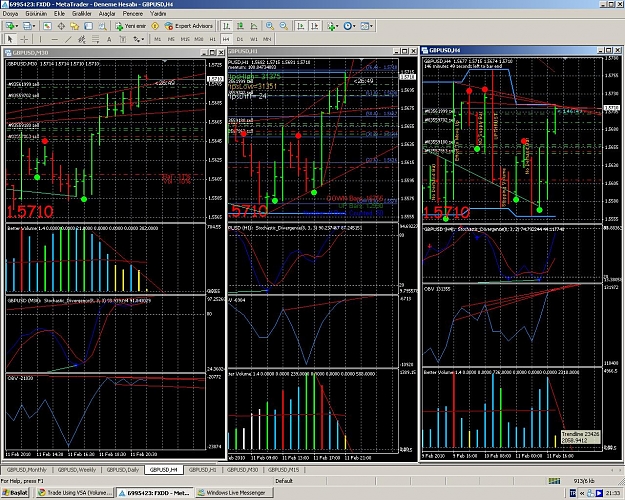Click the connection status bars icon
Viewport: 625px width, 500px height.
click(554, 481)
